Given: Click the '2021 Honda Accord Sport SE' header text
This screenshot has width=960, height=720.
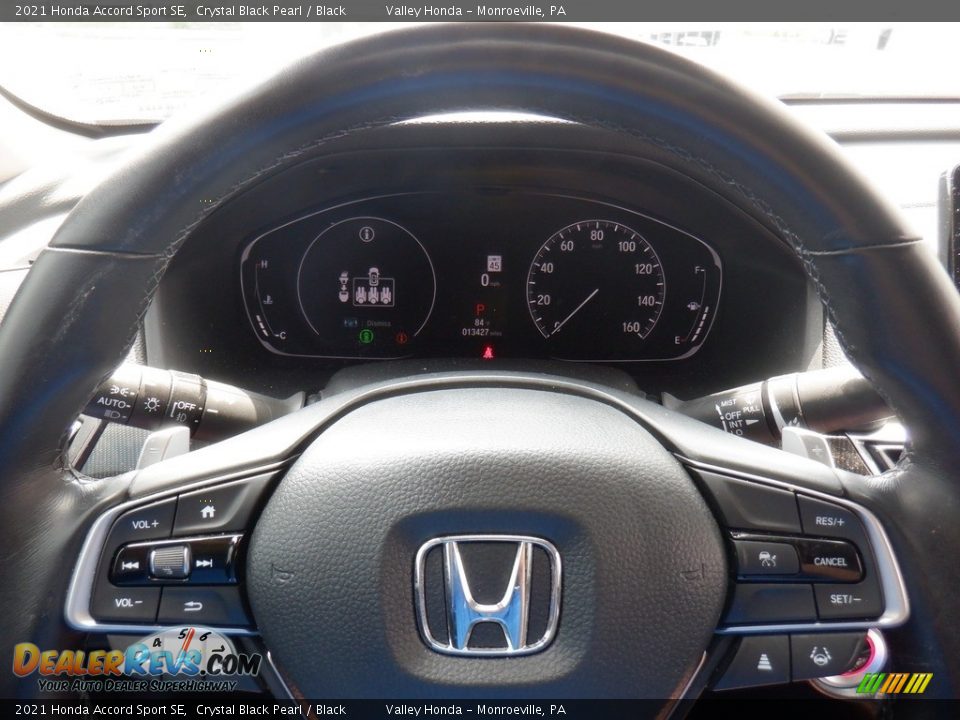Looking at the screenshot, I should point(100,10).
